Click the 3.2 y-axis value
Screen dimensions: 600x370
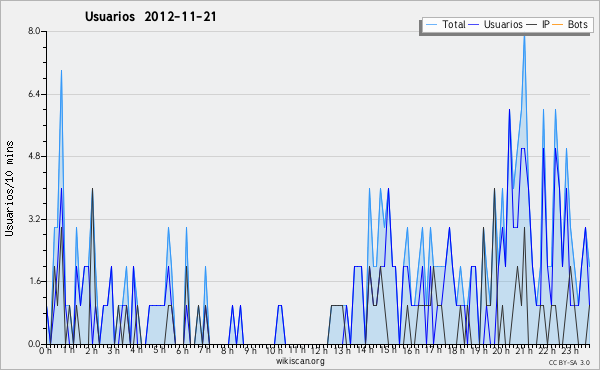34,219
